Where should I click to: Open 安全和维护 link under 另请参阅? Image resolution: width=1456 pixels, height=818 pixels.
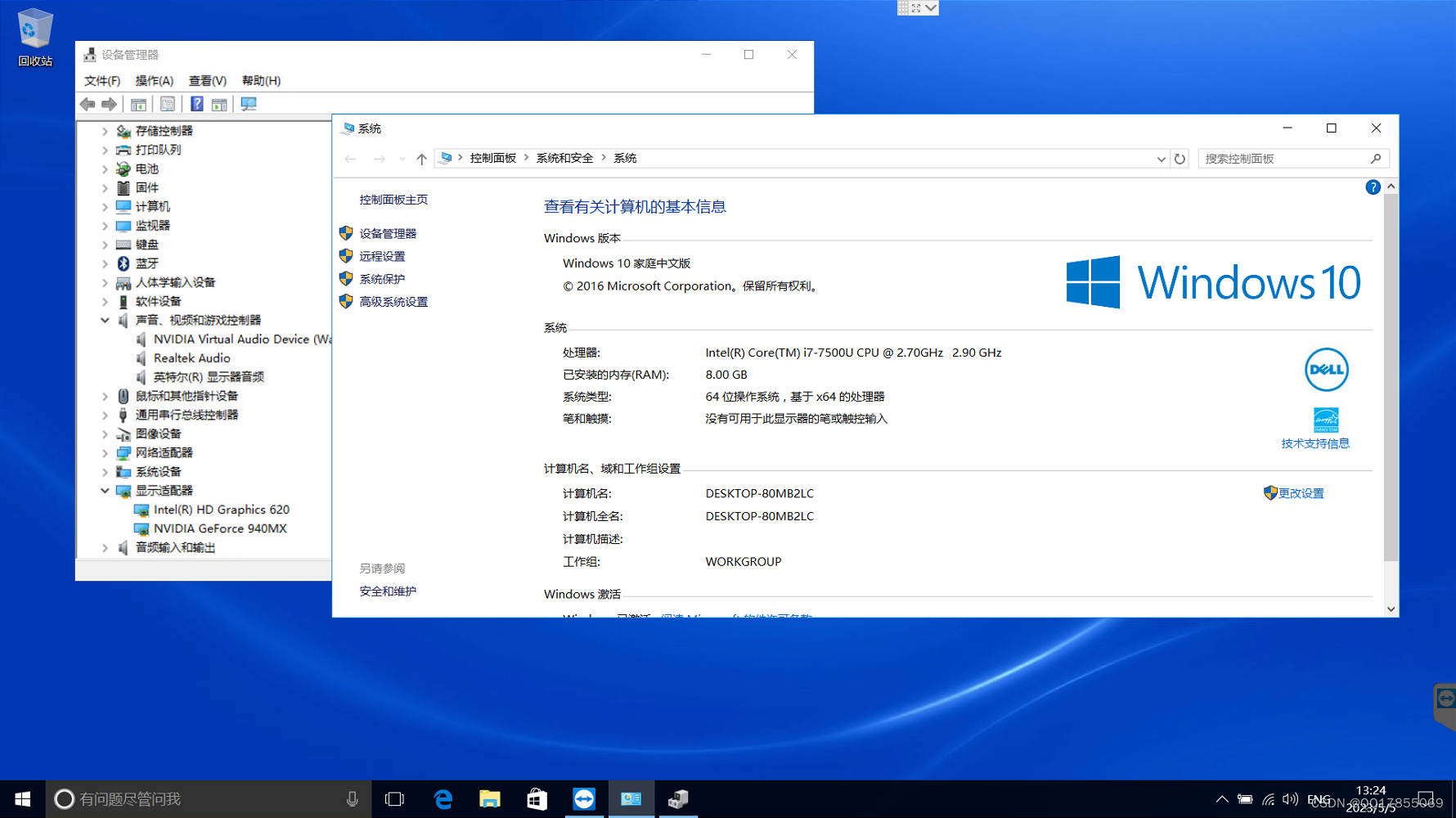tap(388, 591)
